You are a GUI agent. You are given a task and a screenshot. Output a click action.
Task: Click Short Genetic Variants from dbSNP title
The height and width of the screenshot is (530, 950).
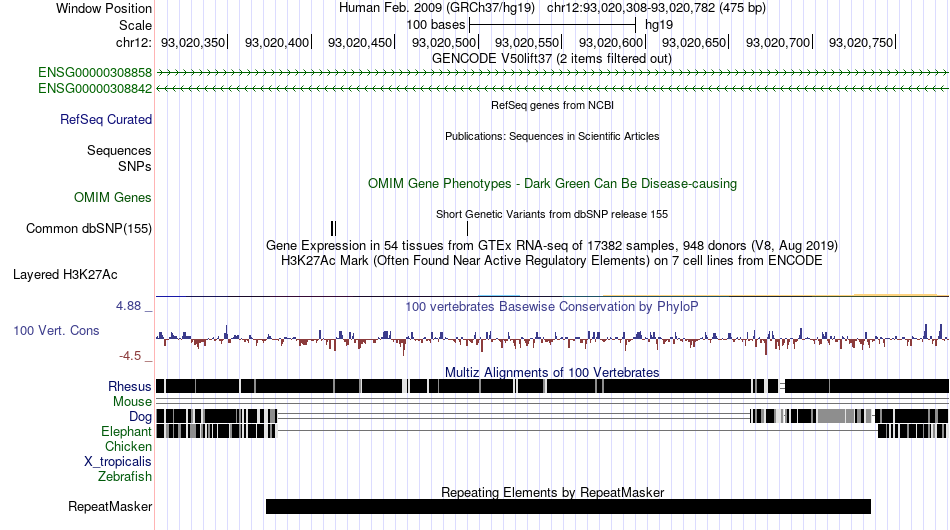552,214
